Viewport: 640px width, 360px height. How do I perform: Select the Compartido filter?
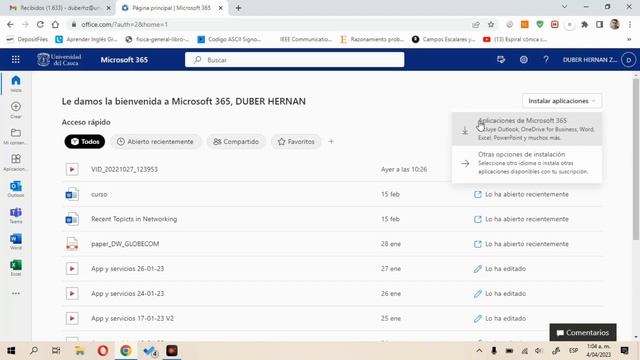click(x=236, y=142)
